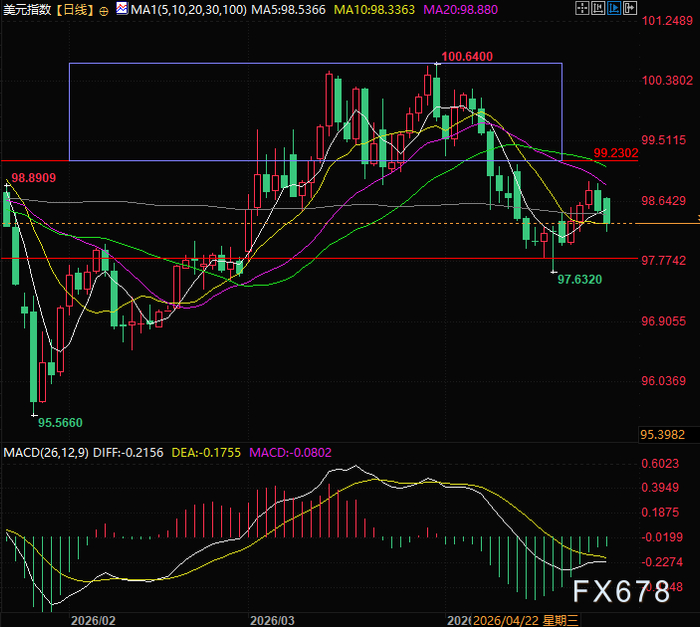The image size is (700, 627).
Task: Click the MACD:-0.0802 value
Action: 290,452
